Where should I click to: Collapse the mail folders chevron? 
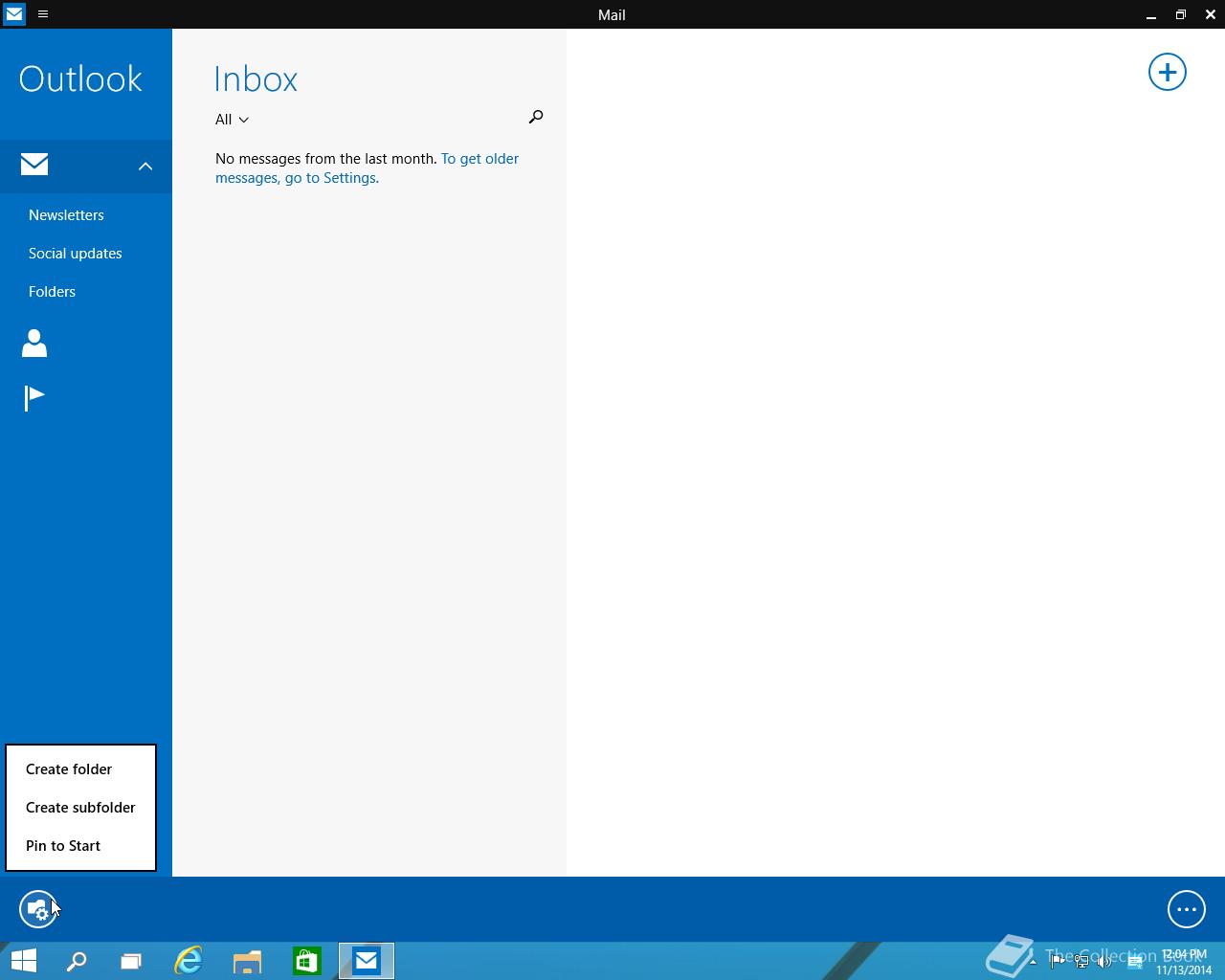pos(145,167)
